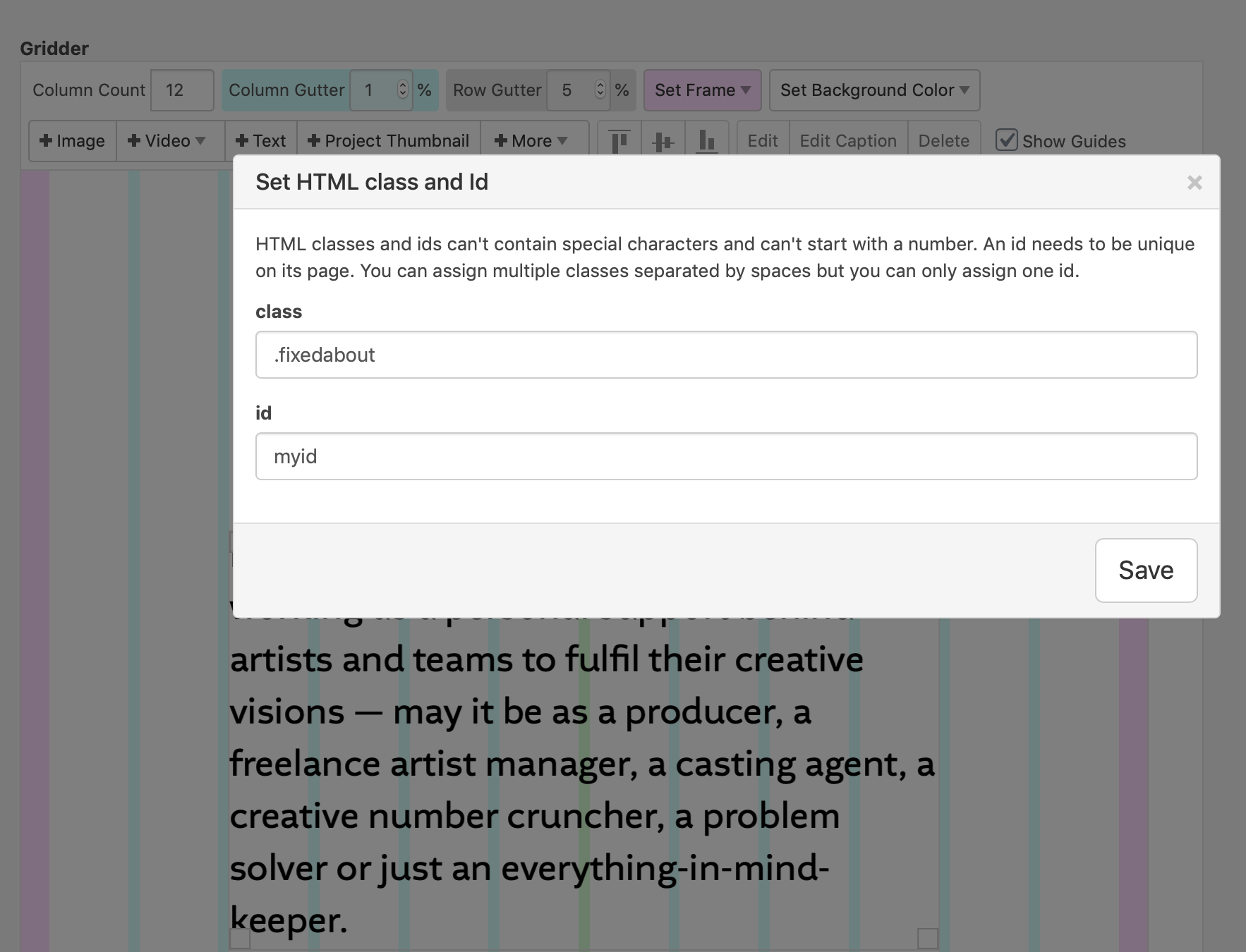The image size is (1246, 952).
Task: Click the Column Gutter stepper arrows
Action: tap(402, 90)
